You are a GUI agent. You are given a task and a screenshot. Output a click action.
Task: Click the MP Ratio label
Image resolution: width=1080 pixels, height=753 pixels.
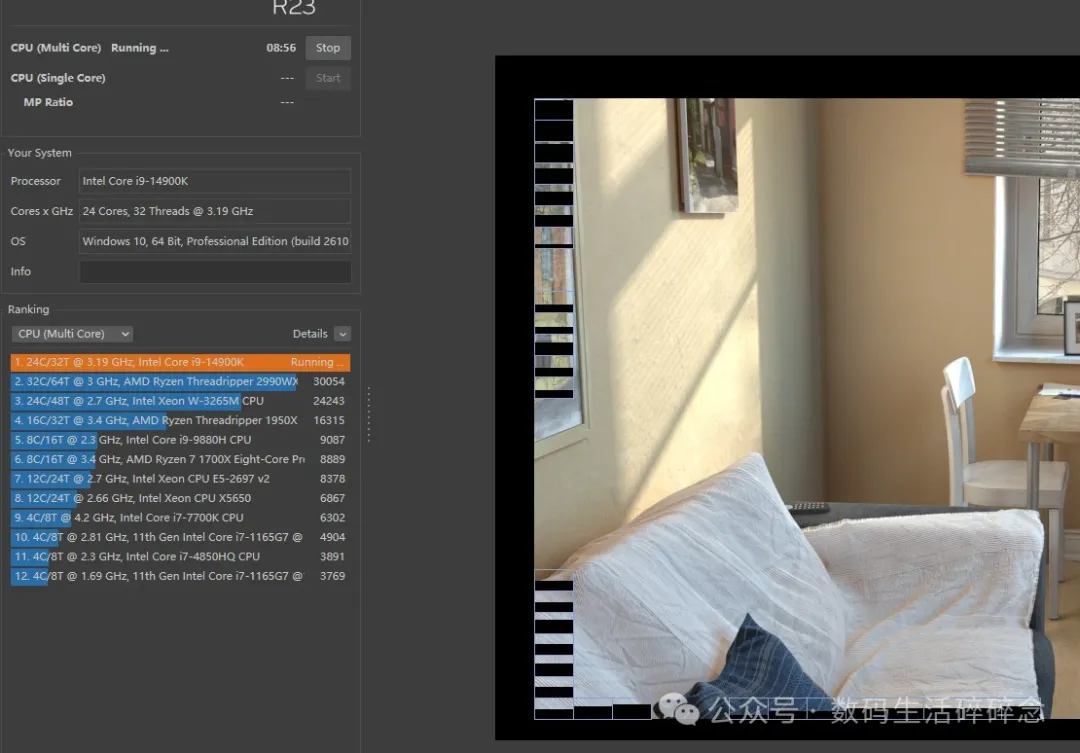pyautogui.click(x=48, y=102)
